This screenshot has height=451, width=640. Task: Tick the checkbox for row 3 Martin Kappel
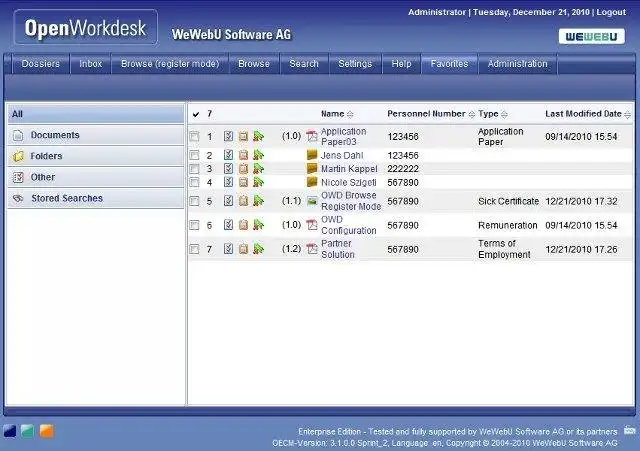pyautogui.click(x=194, y=169)
